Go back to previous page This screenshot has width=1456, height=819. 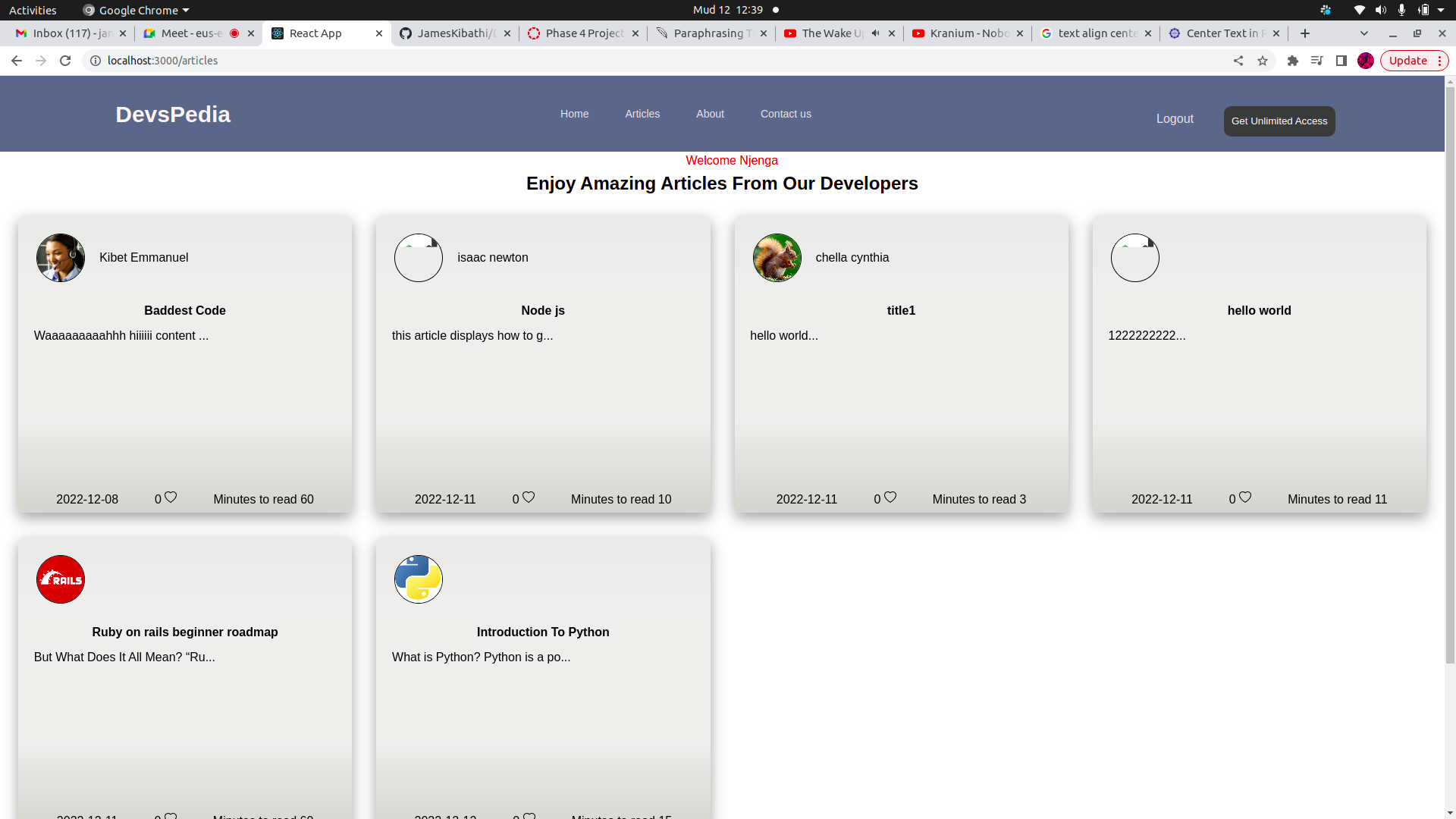(17, 61)
